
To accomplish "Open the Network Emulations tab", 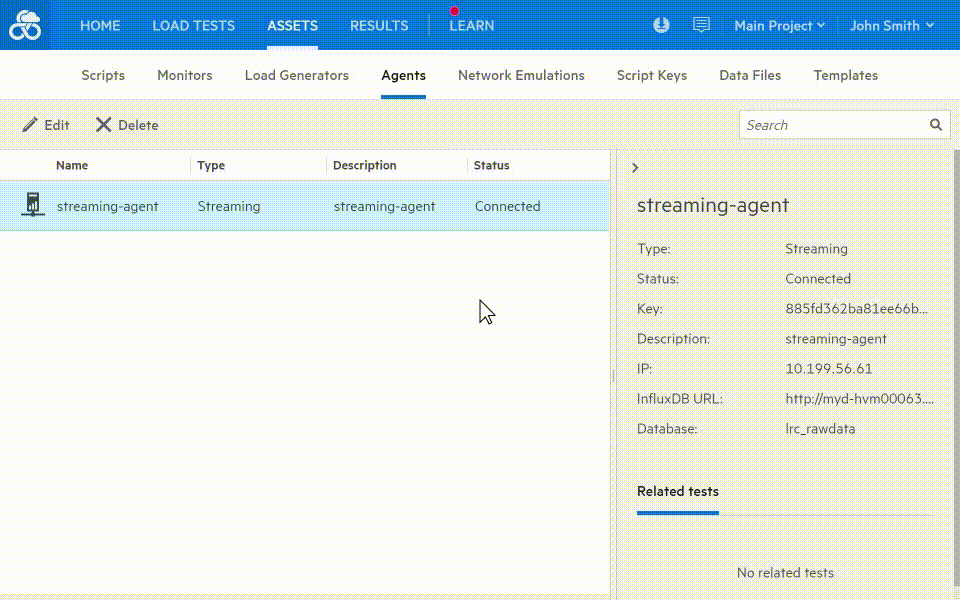I will pos(521,75).
